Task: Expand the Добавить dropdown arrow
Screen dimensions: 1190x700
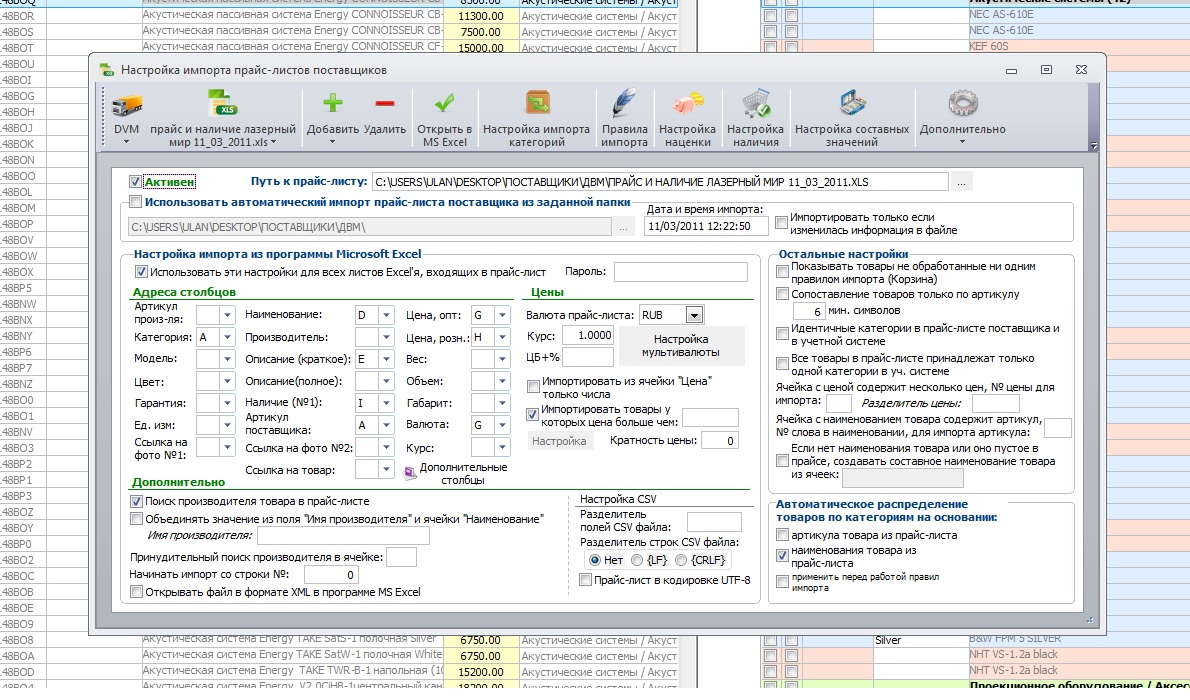Action: [332, 142]
